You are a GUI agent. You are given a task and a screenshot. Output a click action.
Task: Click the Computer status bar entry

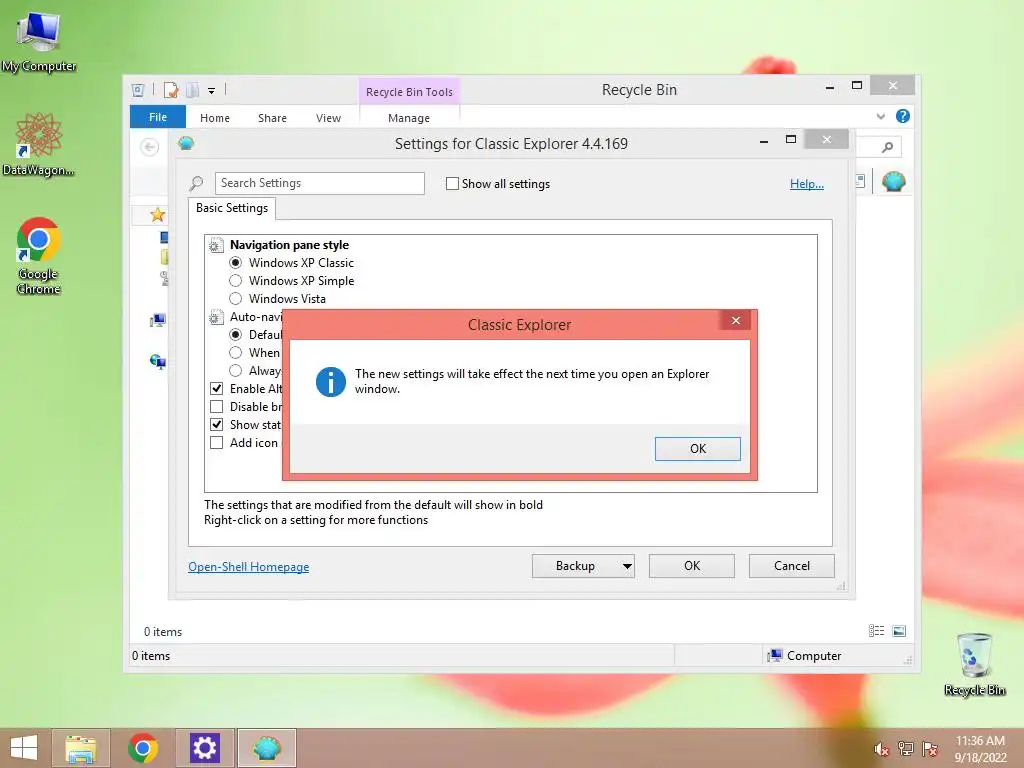[x=805, y=656]
